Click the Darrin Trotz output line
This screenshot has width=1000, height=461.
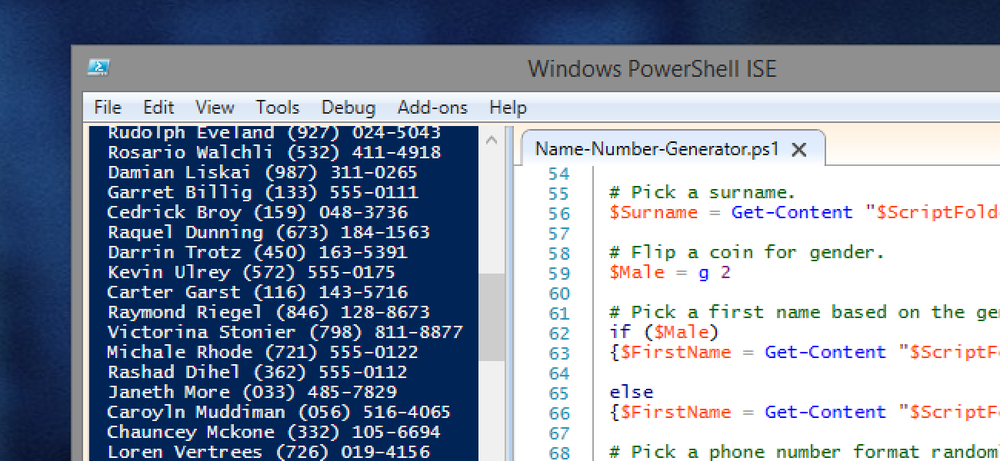point(257,252)
